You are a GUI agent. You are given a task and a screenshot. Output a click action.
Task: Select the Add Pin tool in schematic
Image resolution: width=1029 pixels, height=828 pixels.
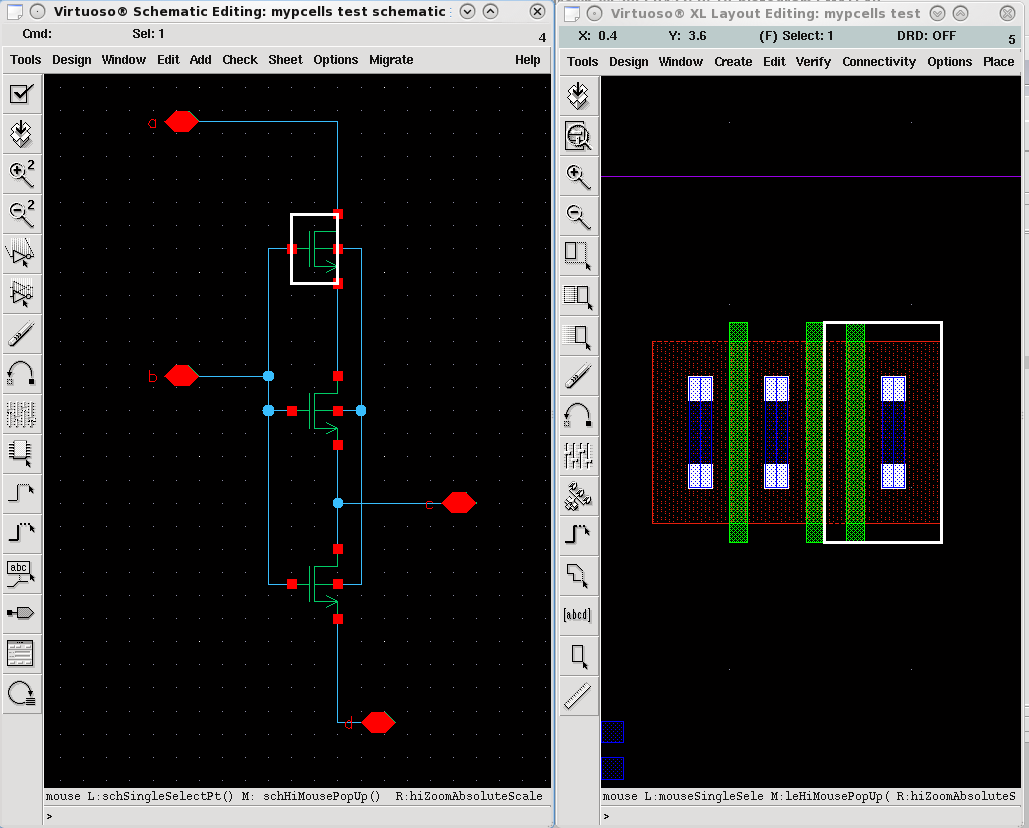point(22,613)
